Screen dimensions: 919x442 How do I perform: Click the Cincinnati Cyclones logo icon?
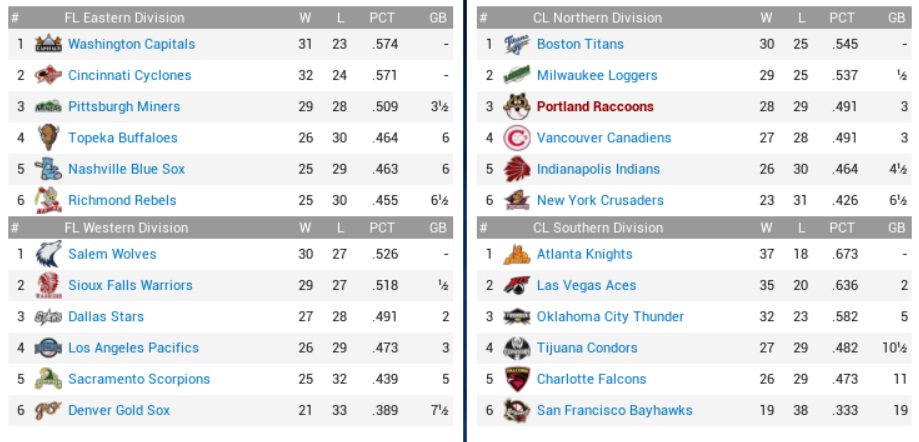[x=48, y=75]
